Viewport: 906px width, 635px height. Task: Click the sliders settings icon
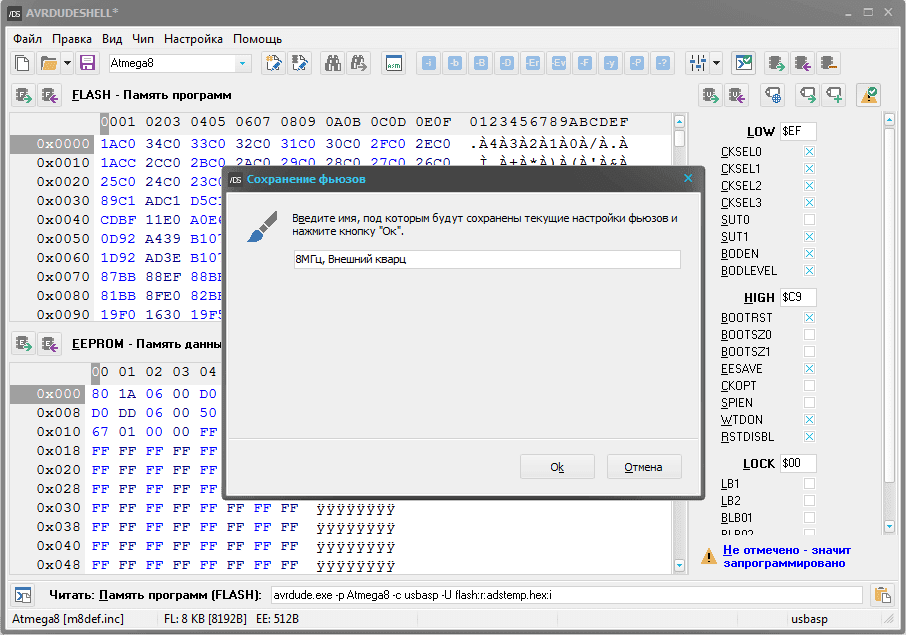697,63
